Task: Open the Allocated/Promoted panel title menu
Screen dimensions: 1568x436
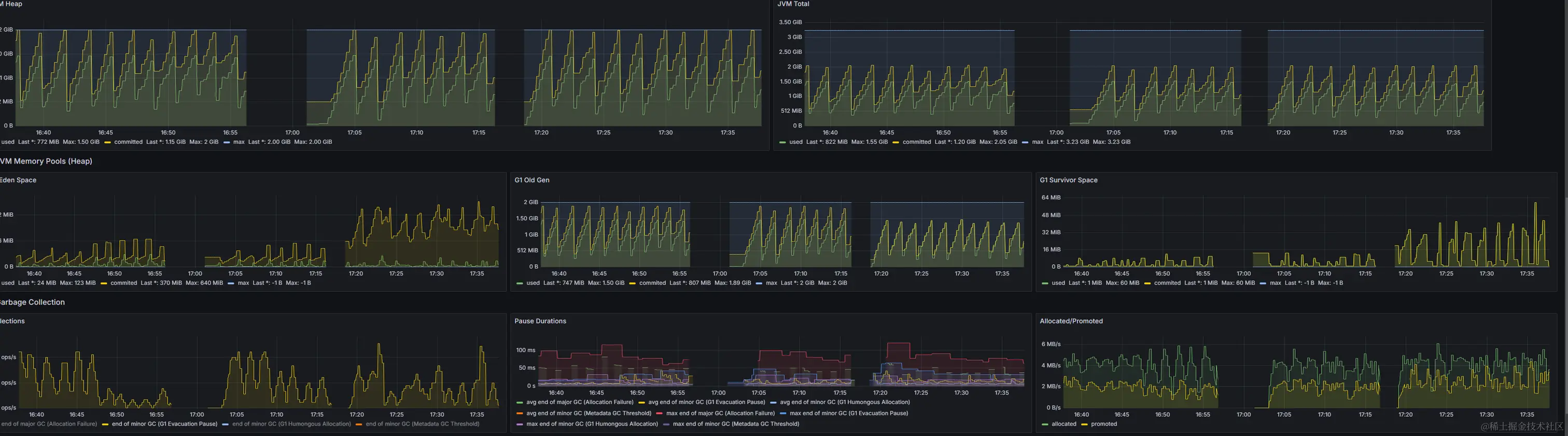Action: (x=1071, y=321)
